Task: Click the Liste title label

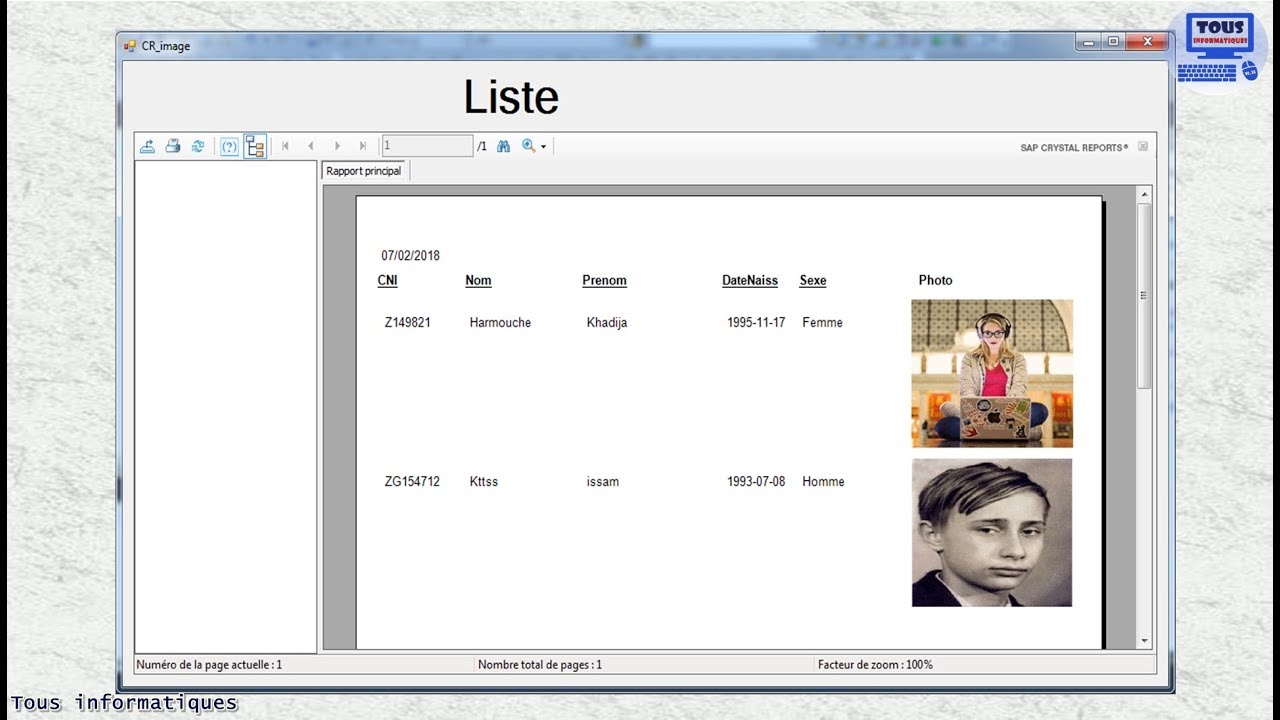Action: pos(511,97)
